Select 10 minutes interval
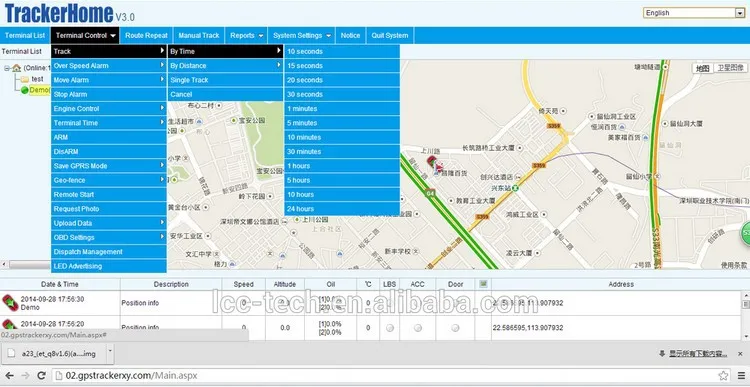 pyautogui.click(x=342, y=137)
